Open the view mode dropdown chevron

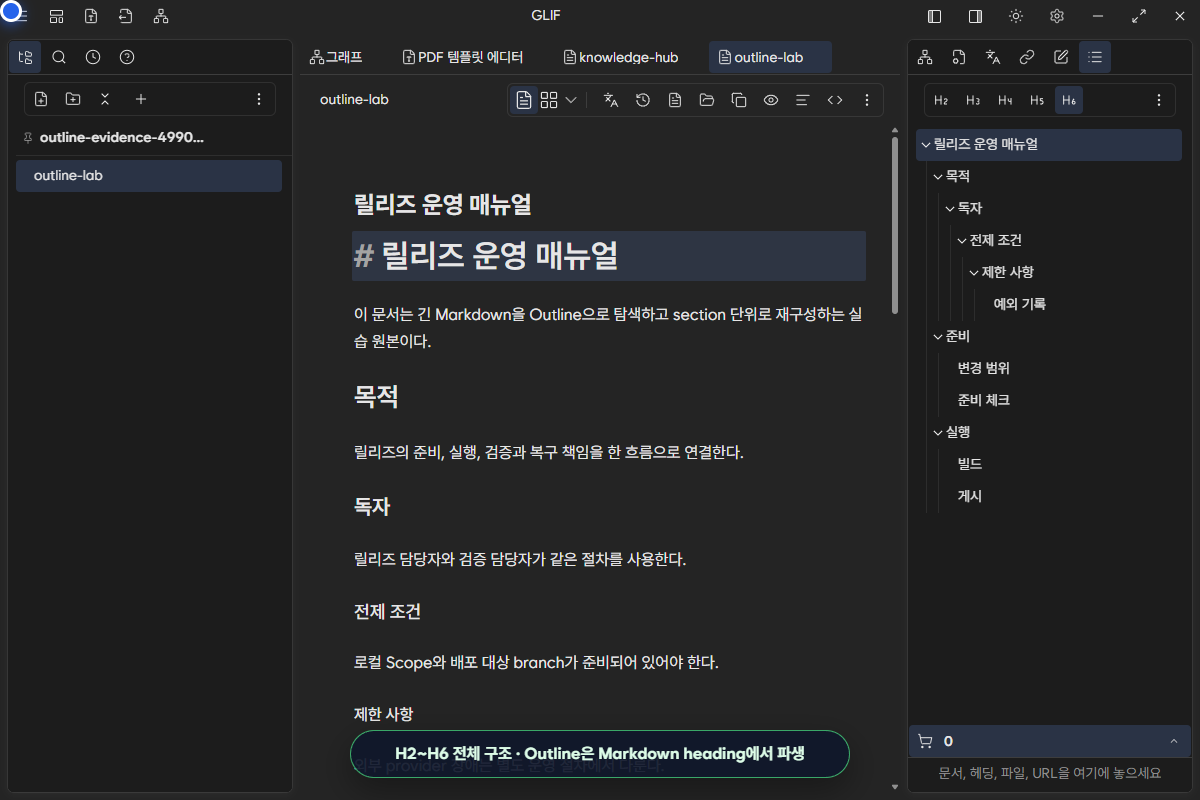click(x=571, y=100)
